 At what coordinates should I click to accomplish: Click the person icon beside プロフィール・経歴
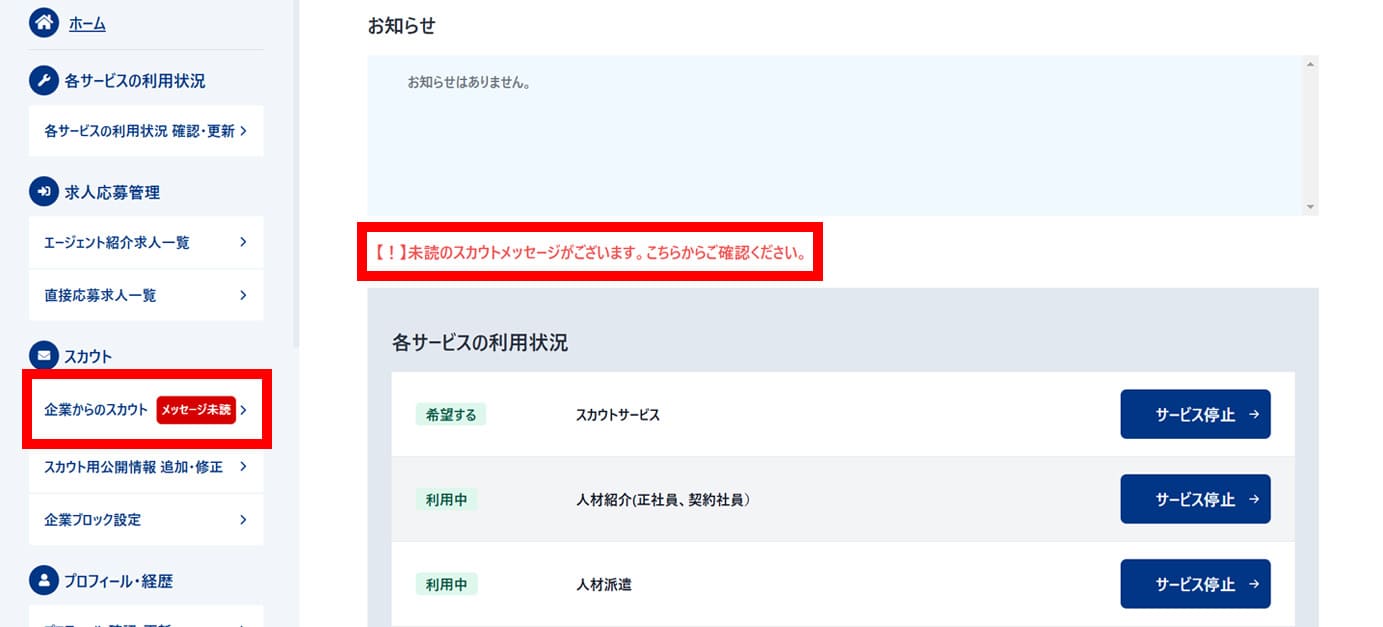(44, 580)
